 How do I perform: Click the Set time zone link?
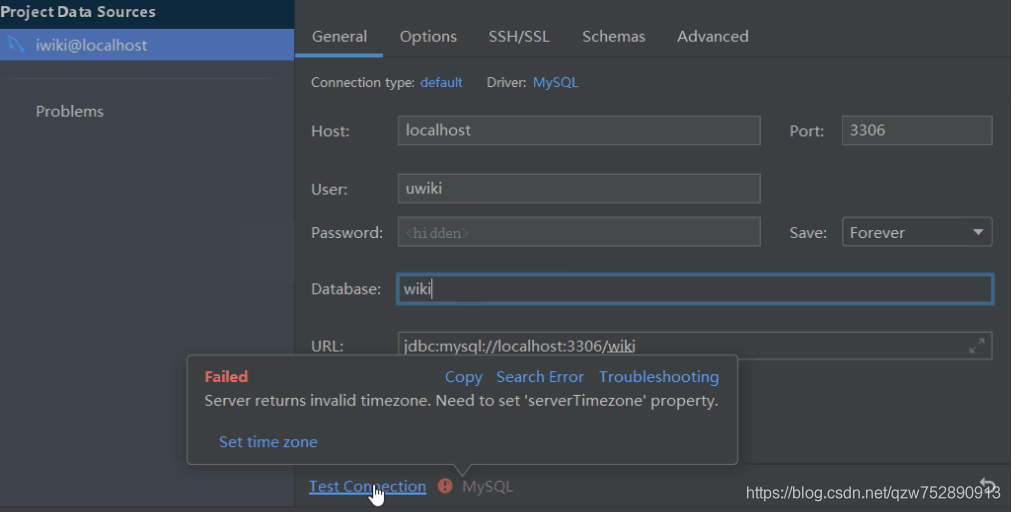[x=268, y=442]
